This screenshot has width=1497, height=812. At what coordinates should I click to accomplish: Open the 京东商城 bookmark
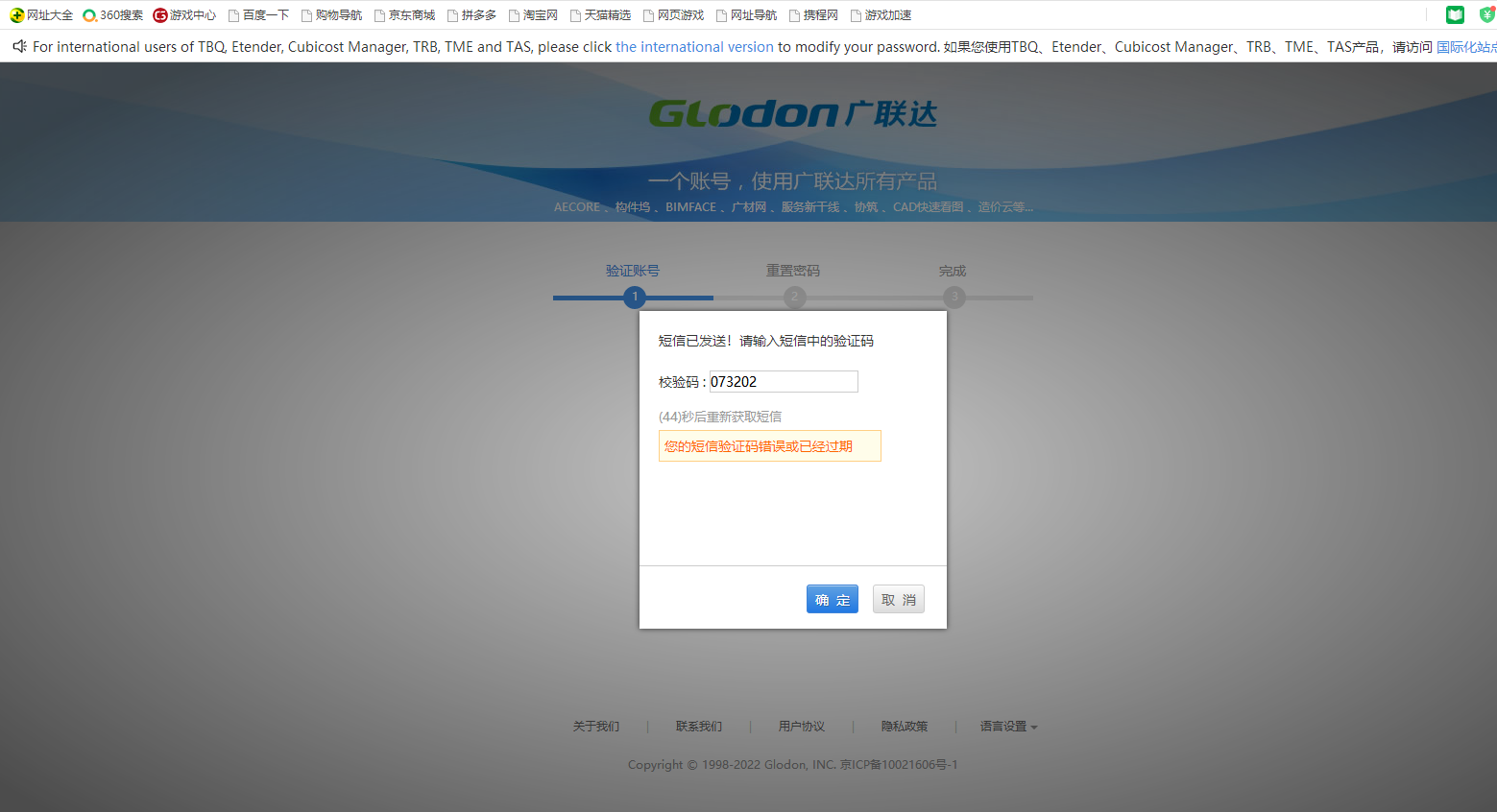tap(404, 15)
